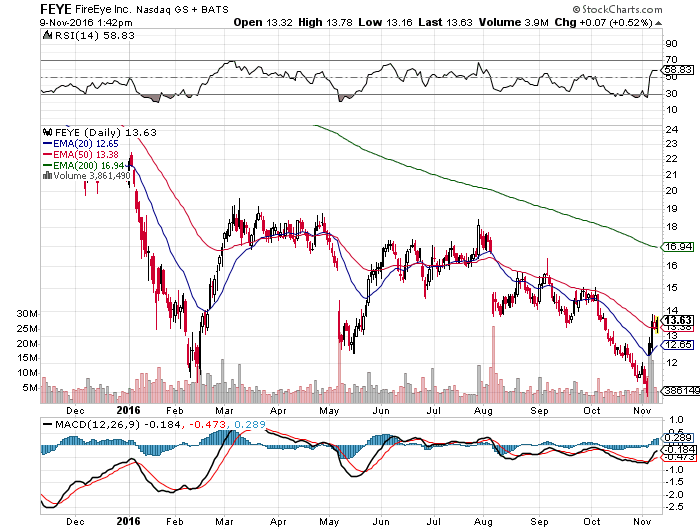The width and height of the screenshot is (700, 530).
Task: Click the 2016 label on price panel axis
Action: click(129, 410)
